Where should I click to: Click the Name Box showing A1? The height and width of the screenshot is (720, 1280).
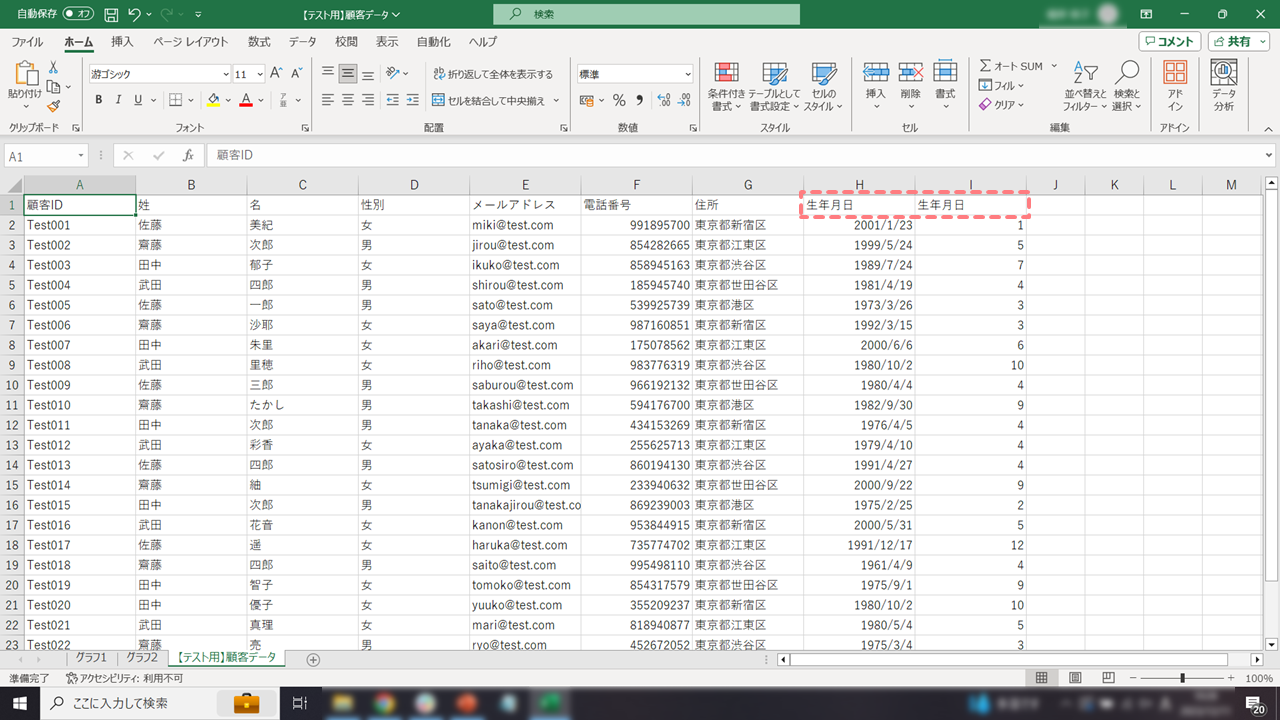tap(46, 156)
